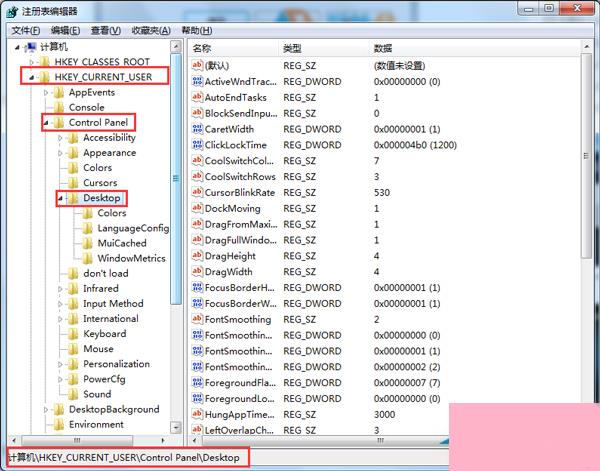The height and width of the screenshot is (471, 600).
Task: Click the Cursors key folder icon
Action: tap(73, 183)
